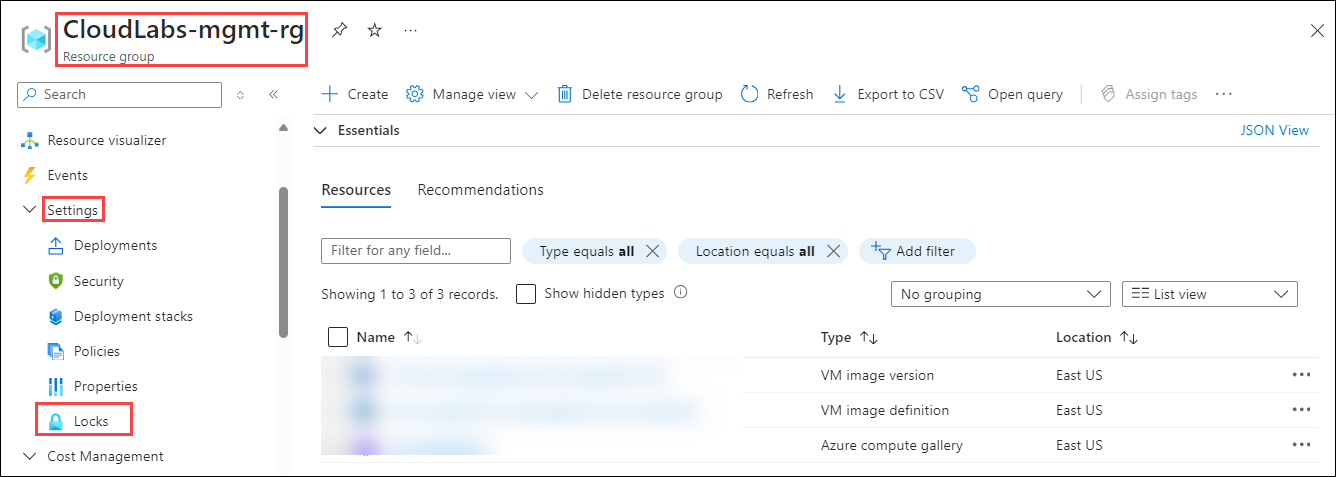Image resolution: width=1336 pixels, height=477 pixels.
Task: Enable Show hidden types checkbox
Action: coord(526,294)
